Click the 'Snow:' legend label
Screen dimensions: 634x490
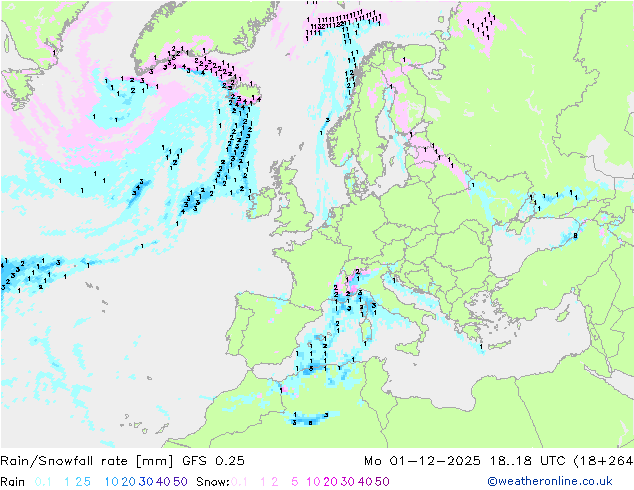tap(213, 482)
